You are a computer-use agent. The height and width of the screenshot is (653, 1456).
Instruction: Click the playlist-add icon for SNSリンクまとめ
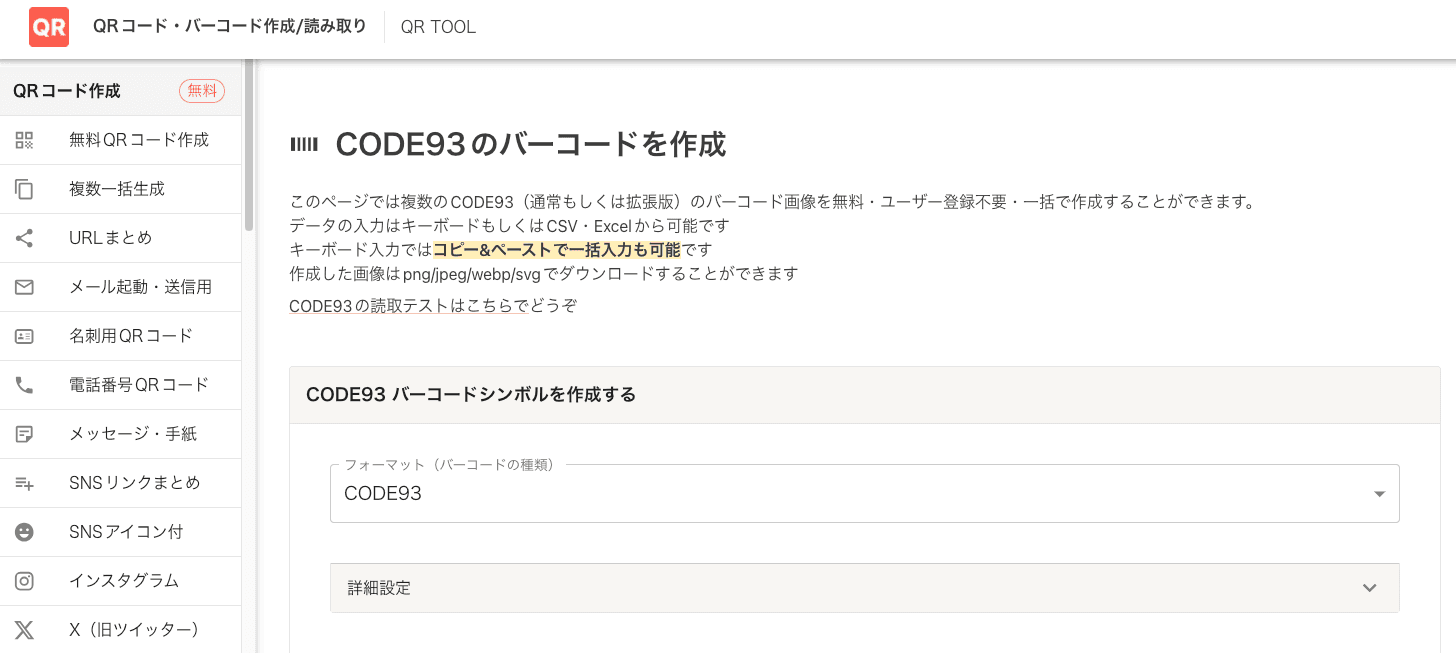(24, 483)
